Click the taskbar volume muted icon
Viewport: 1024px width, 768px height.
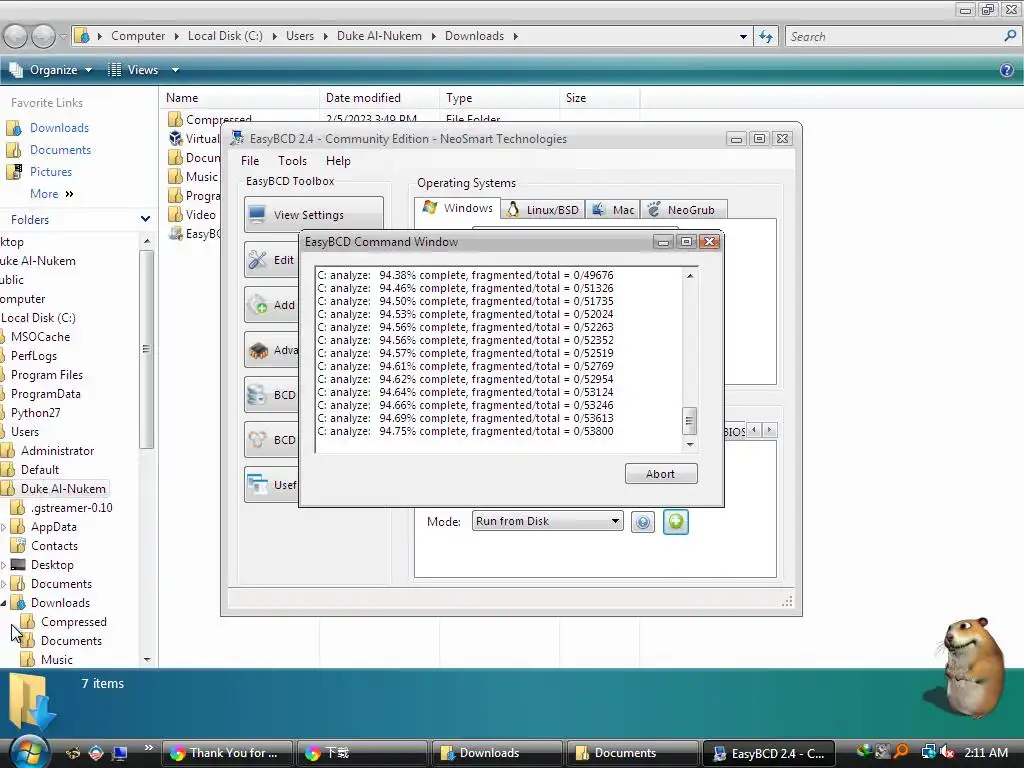point(947,752)
